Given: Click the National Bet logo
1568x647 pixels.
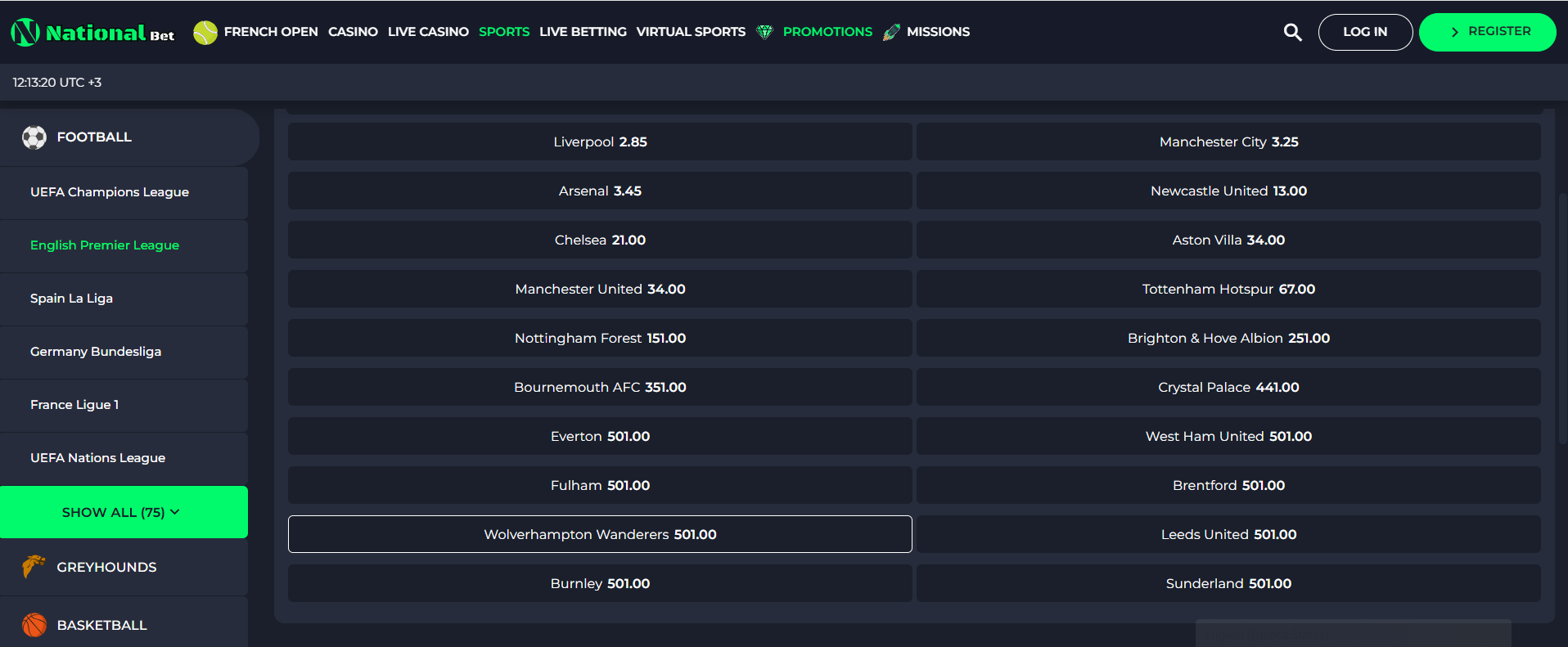Looking at the screenshot, I should pos(92,32).
